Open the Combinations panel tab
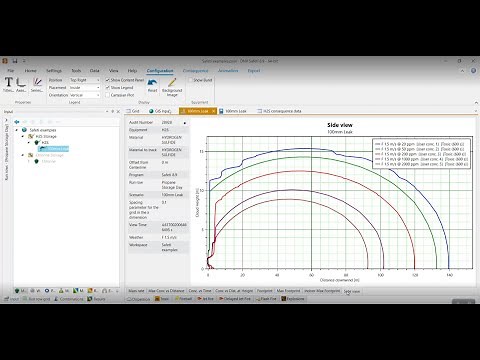 pyautogui.click(x=69, y=299)
